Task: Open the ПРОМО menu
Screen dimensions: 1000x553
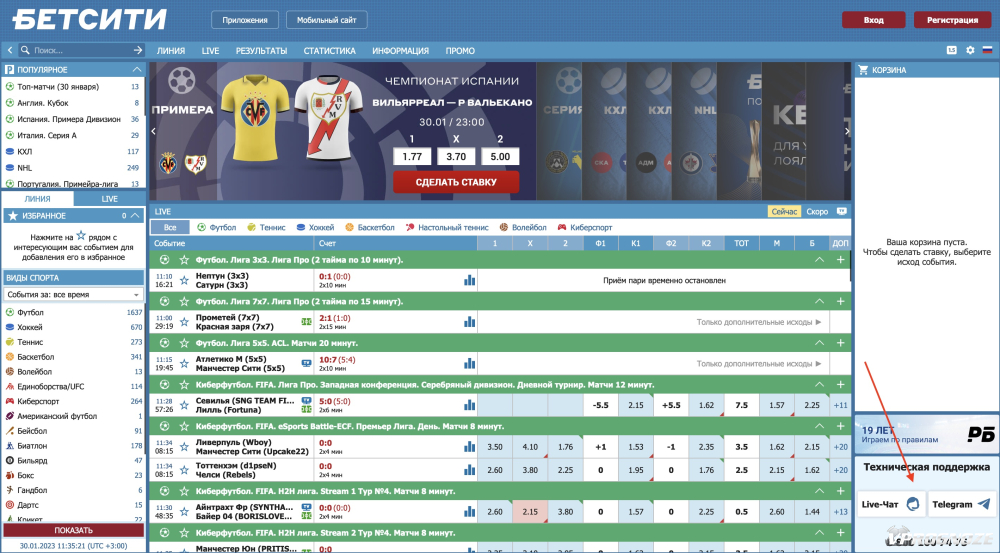Action: click(x=460, y=50)
